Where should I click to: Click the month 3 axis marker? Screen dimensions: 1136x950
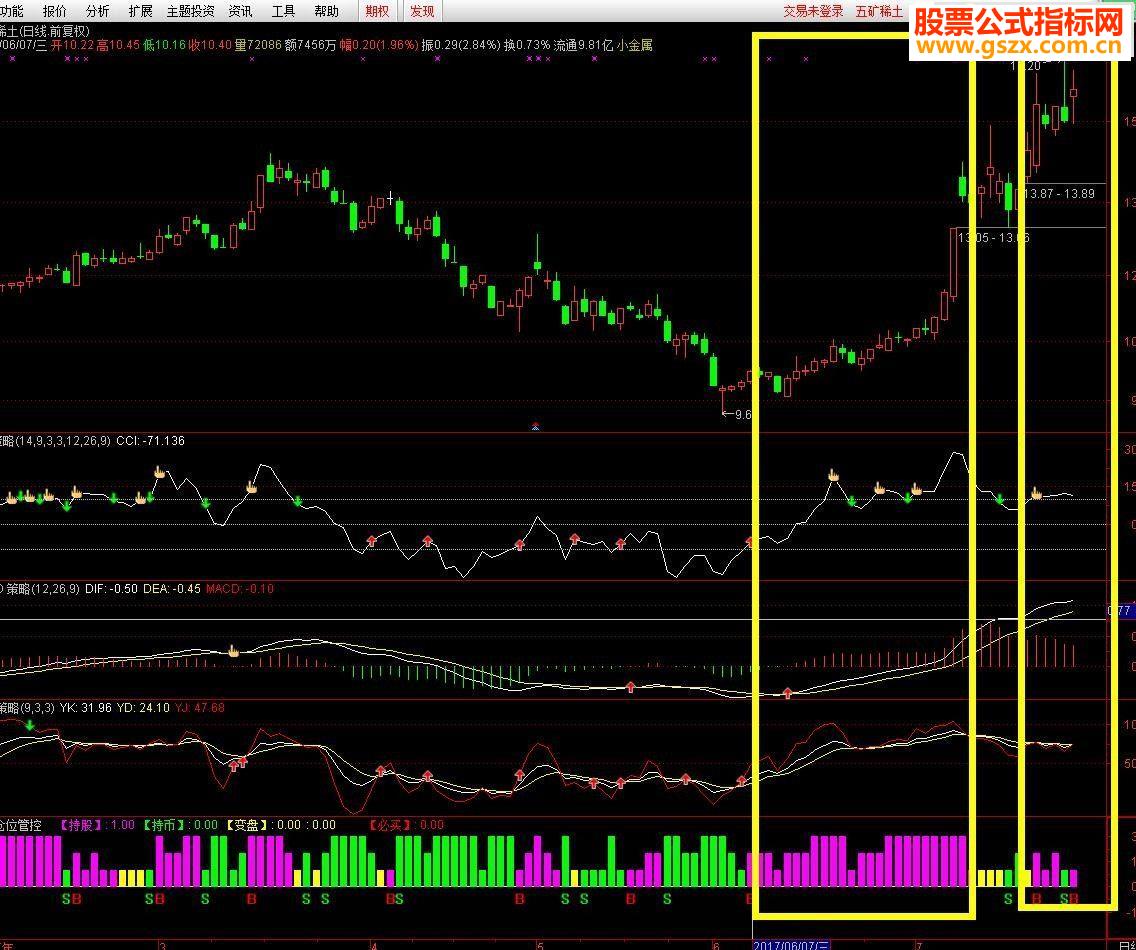(x=163, y=945)
